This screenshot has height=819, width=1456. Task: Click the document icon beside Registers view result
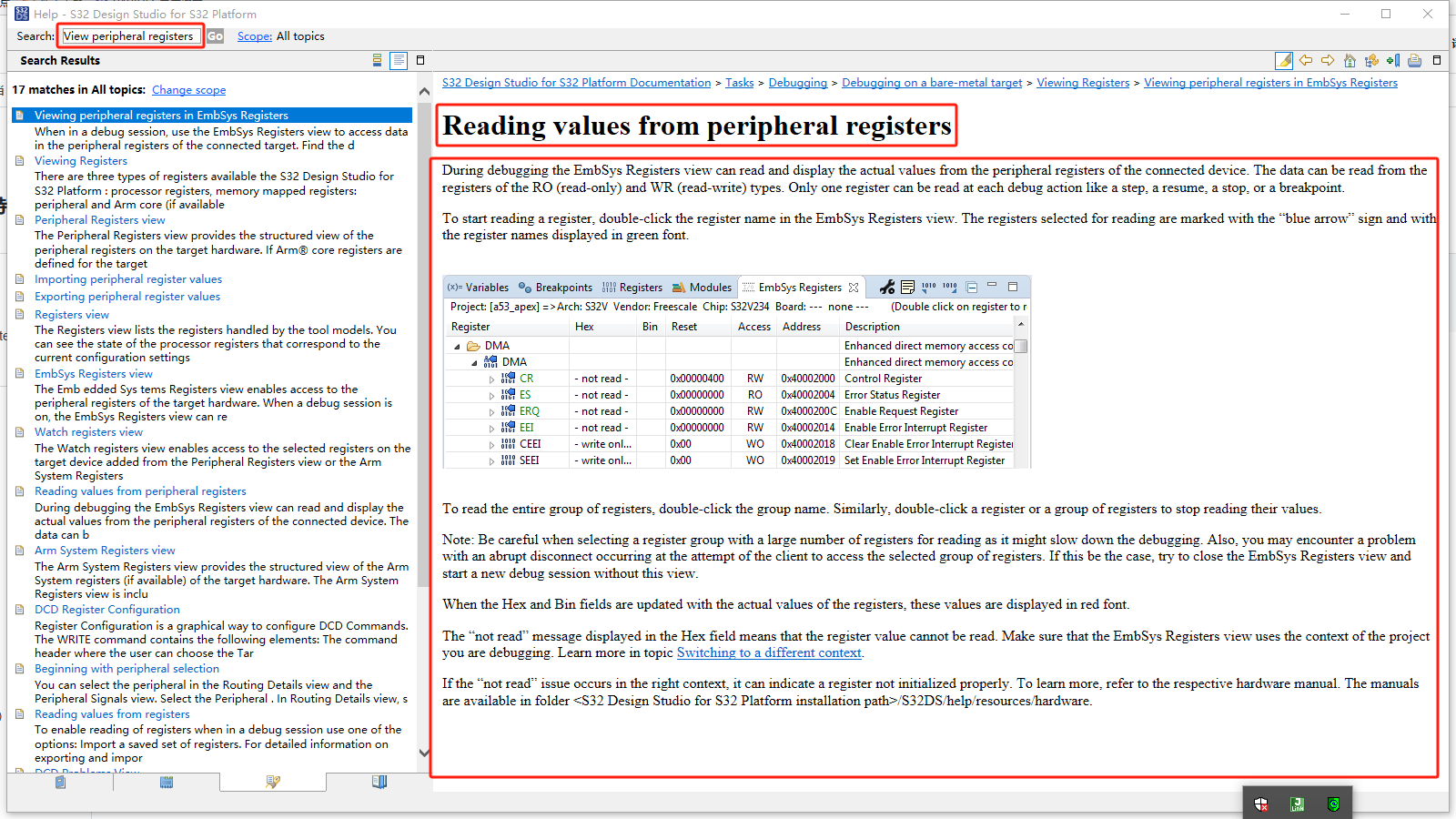click(x=20, y=315)
